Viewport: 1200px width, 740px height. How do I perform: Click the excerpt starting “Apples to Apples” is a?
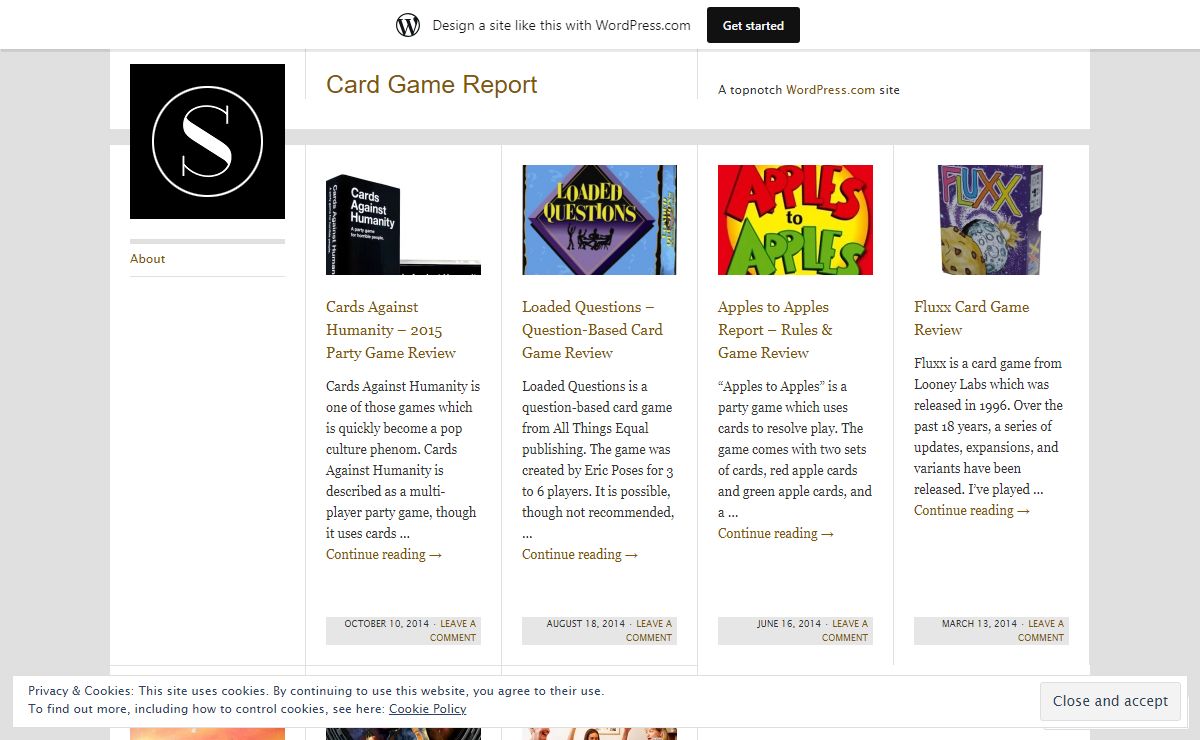point(795,449)
